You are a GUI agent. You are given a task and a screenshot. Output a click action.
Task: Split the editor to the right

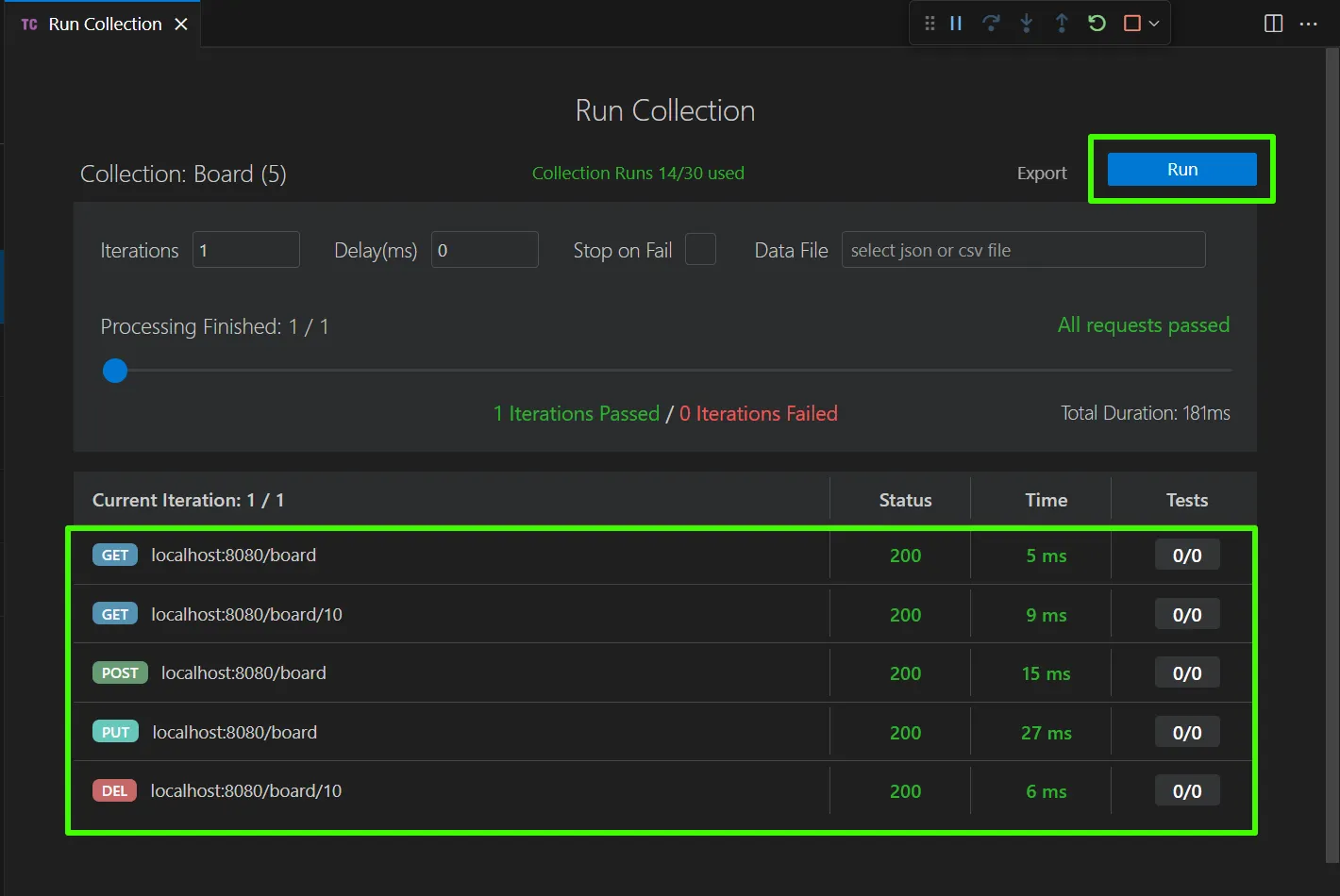point(1273,24)
